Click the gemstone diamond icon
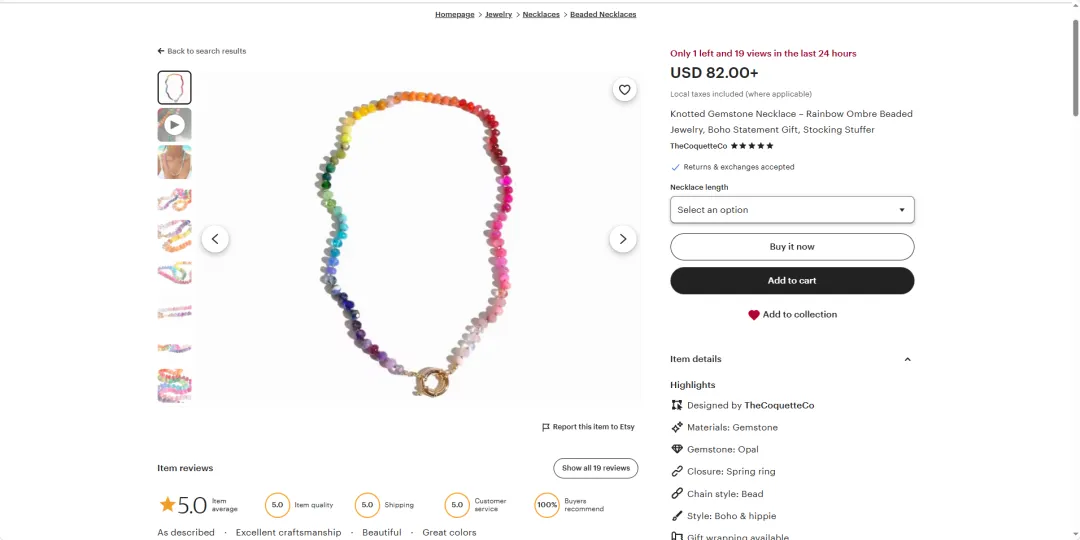Image resolution: width=1080 pixels, height=540 pixels. pyautogui.click(x=677, y=450)
